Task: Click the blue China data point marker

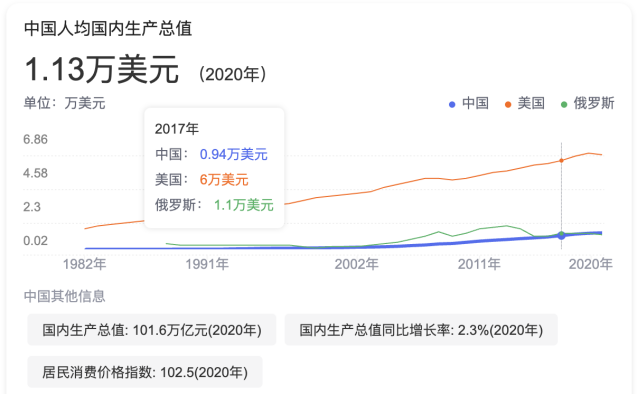Action: (x=561, y=236)
